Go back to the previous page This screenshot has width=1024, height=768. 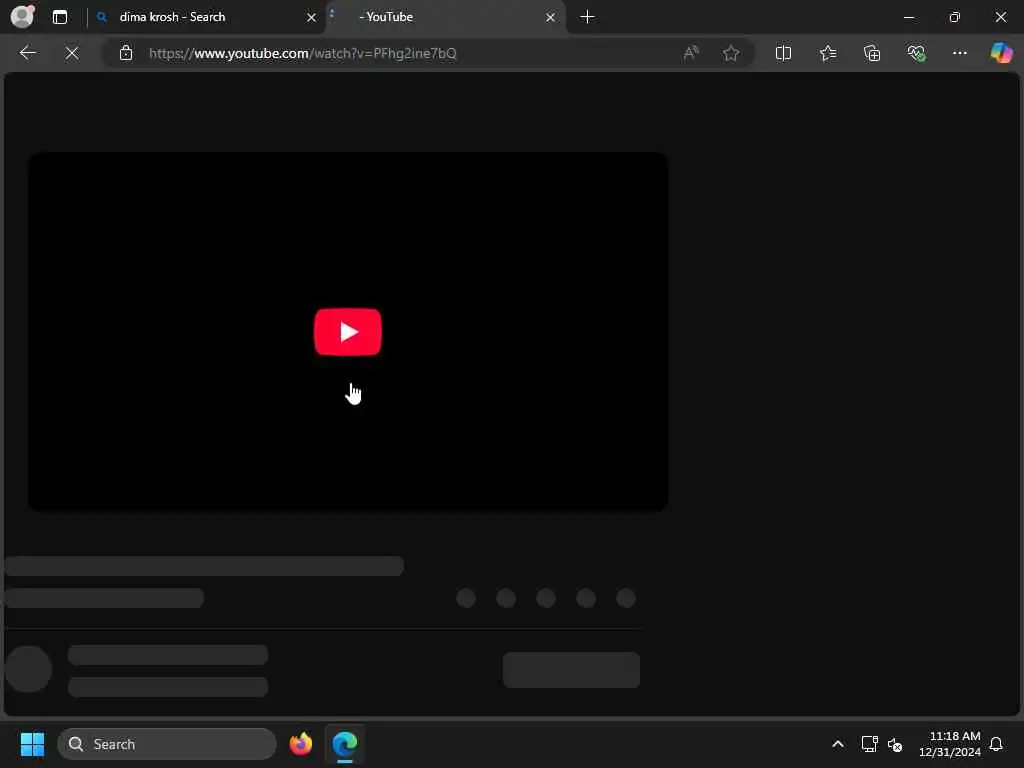[28, 53]
